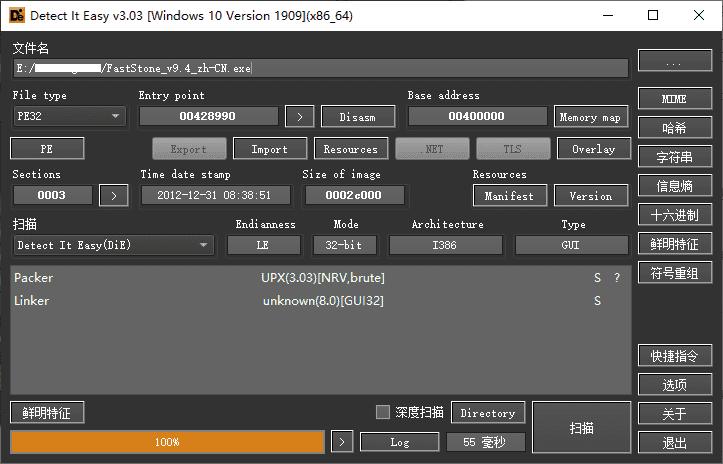Expand the Detect It Easy(DiE) scan engine dropdown
This screenshot has width=723, height=464.
(114, 245)
